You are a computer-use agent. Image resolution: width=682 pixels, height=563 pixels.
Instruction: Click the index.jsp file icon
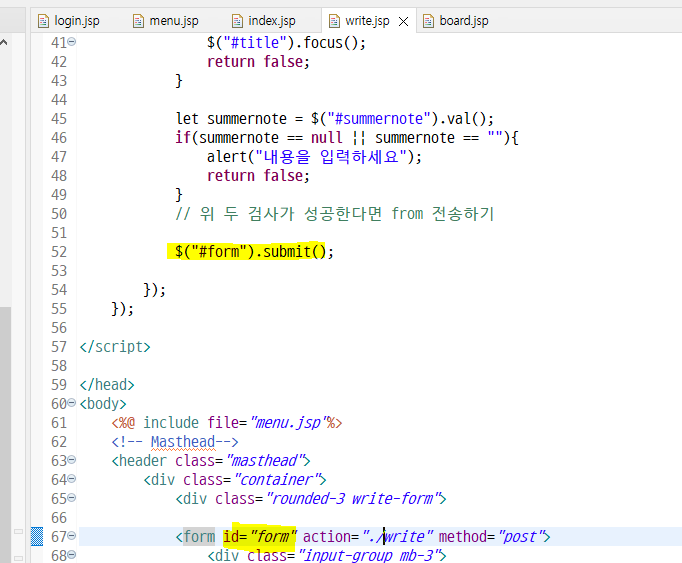[x=237, y=20]
